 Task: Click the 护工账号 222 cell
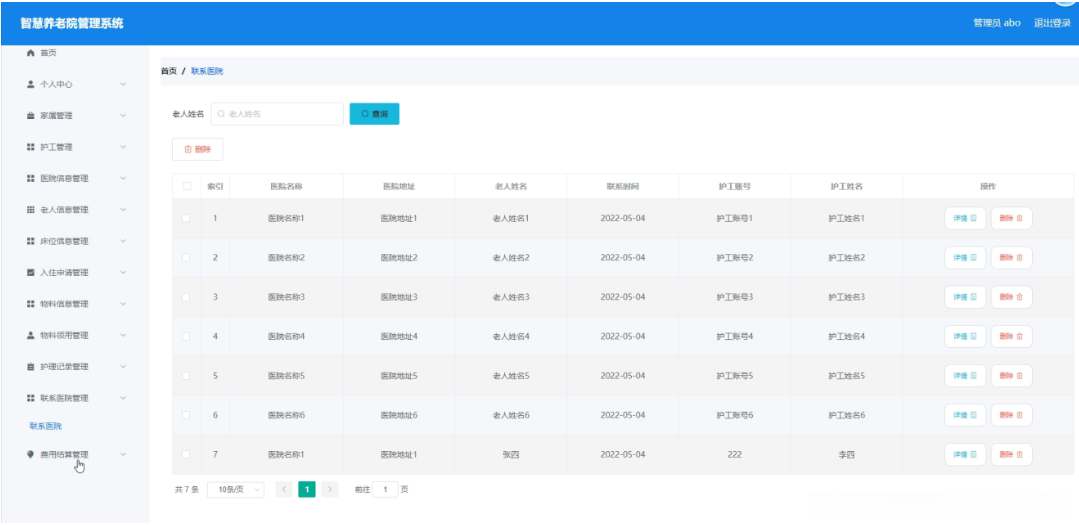click(x=734, y=454)
